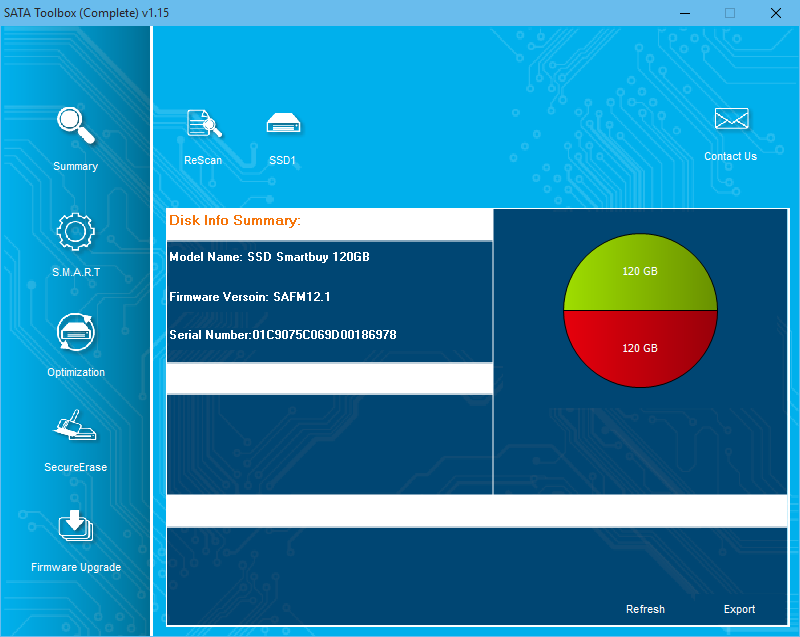The width and height of the screenshot is (800, 637).
Task: Click the Disk Info Summary heading
Action: pos(235,220)
